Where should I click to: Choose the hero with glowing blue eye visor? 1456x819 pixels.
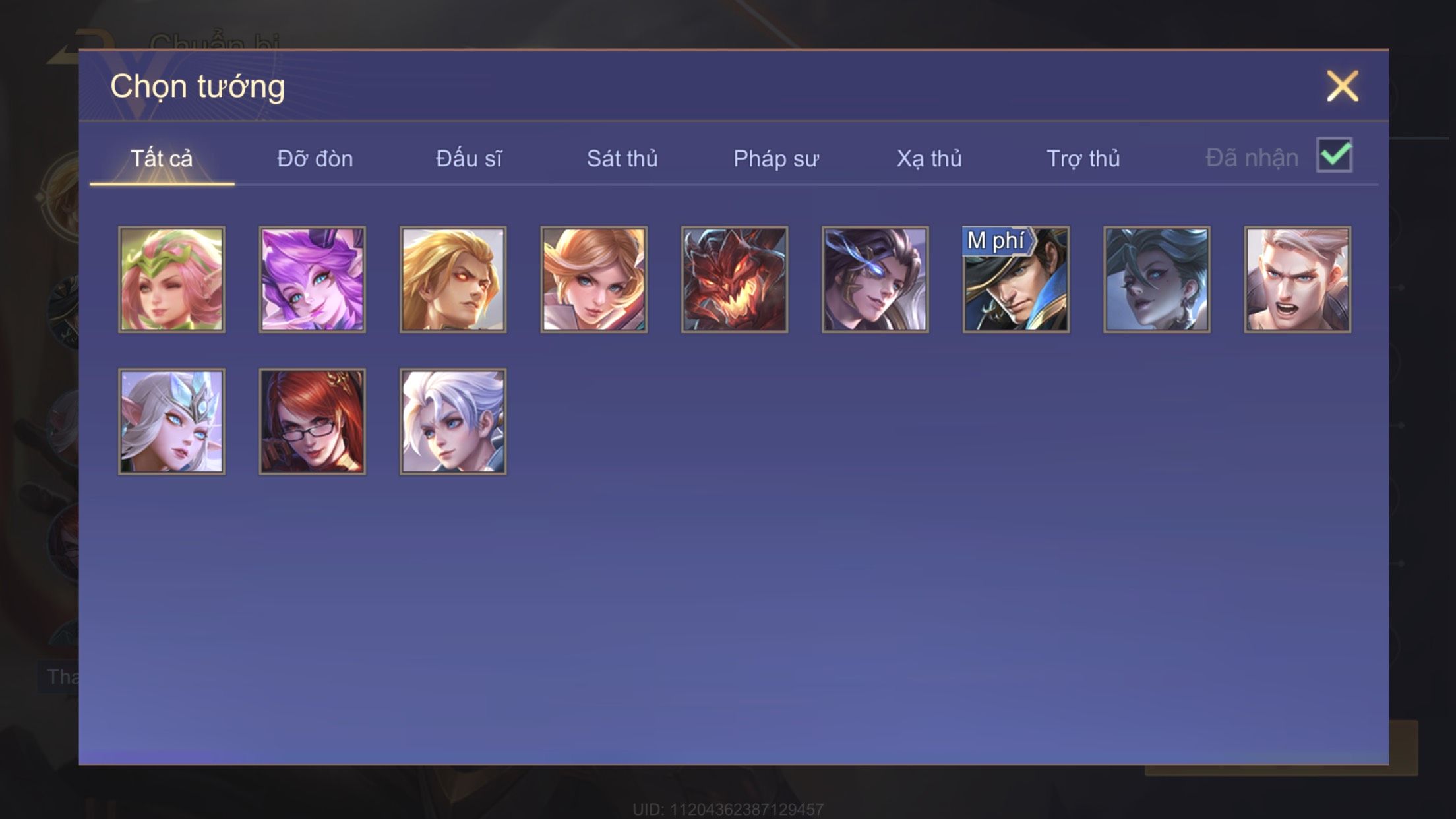click(875, 280)
